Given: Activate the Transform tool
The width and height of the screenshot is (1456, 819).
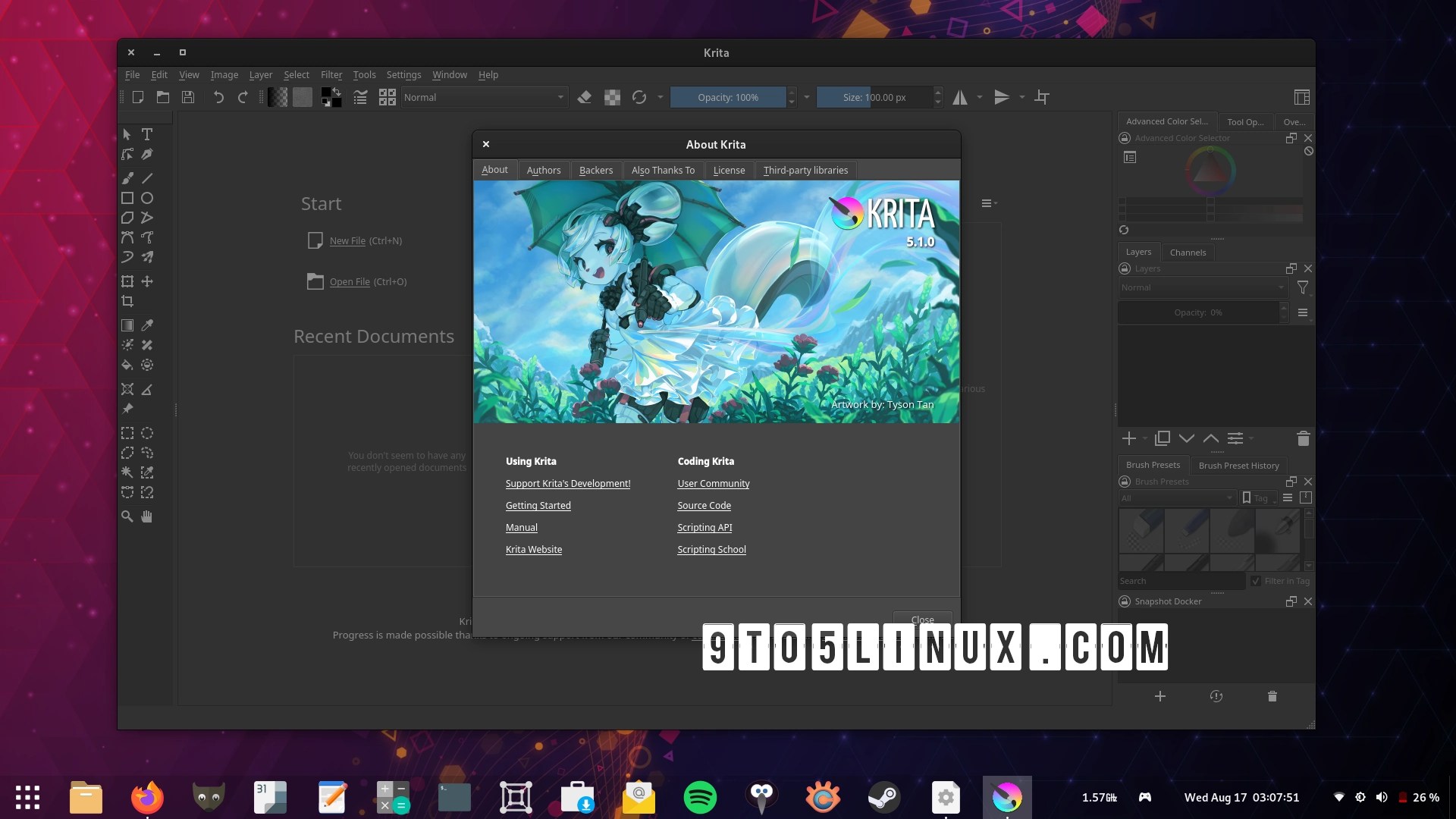Looking at the screenshot, I should (127, 281).
